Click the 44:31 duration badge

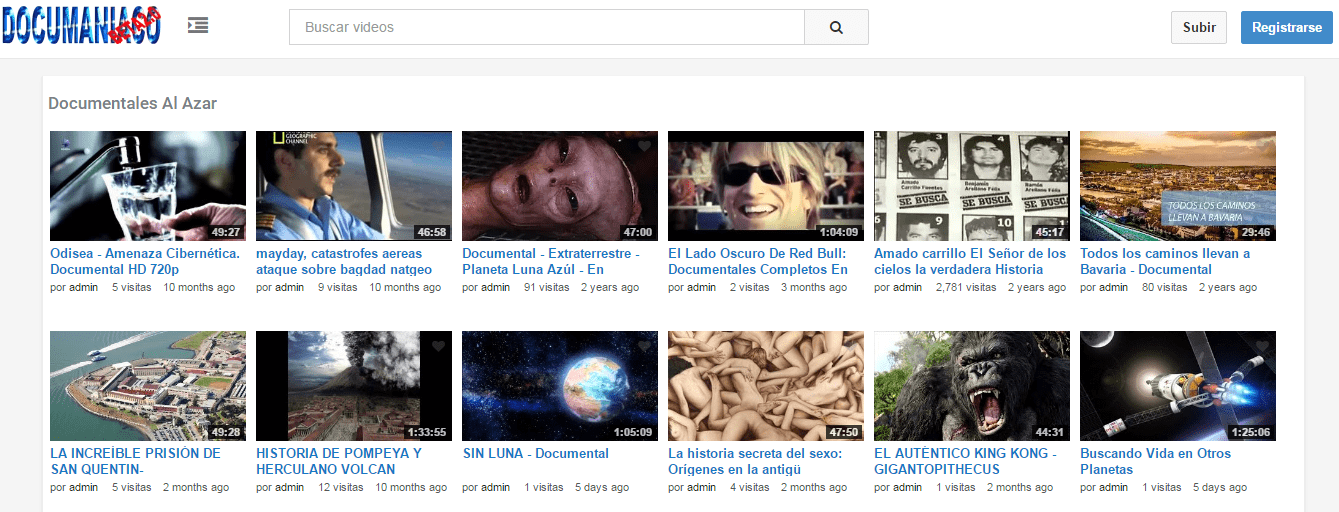(x=1050, y=432)
